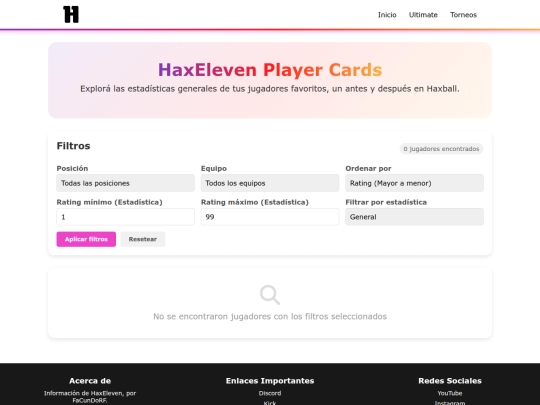
Task: Open the Torneos menu item
Action: point(464,15)
